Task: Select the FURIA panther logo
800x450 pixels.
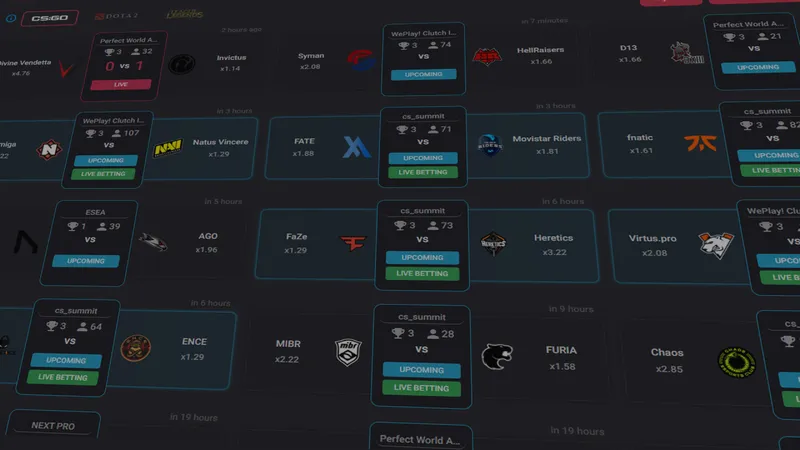Action: pyautogui.click(x=497, y=356)
